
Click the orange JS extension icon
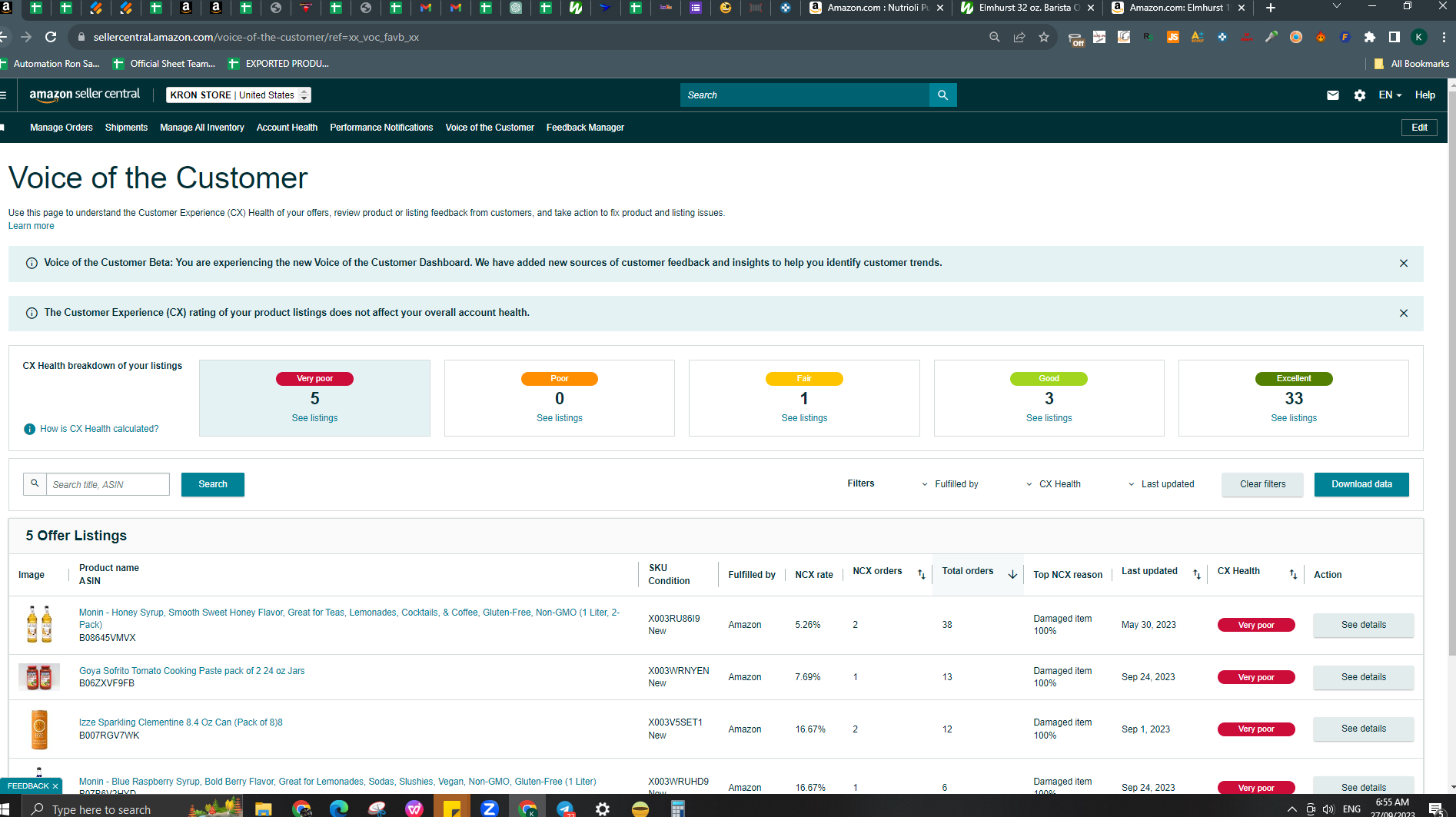[x=1173, y=37]
